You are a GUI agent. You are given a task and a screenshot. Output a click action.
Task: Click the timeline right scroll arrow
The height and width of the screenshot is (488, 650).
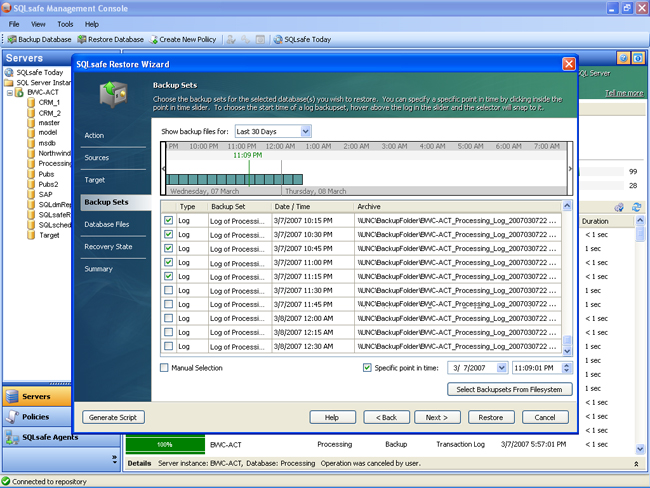point(570,169)
